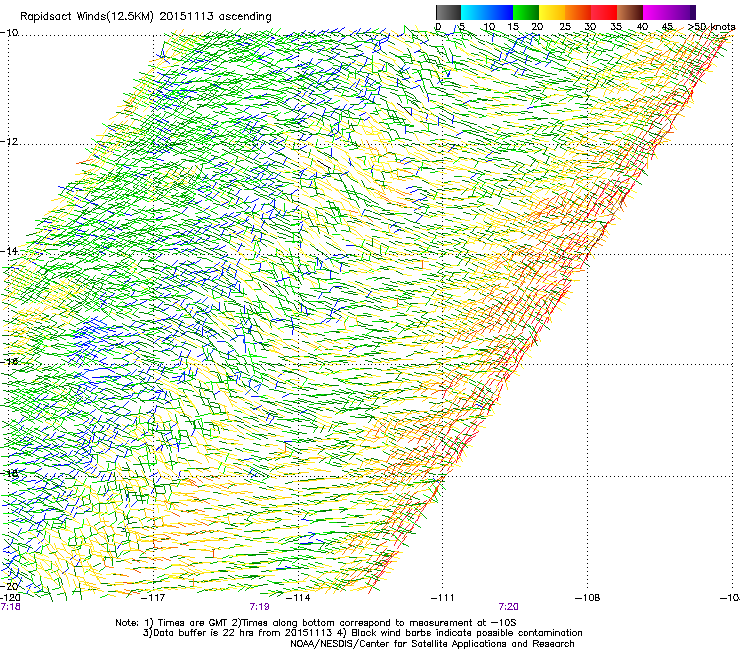The height and width of the screenshot is (650, 740).
Task: Click the -108 longitude axis label
Action: click(587, 598)
